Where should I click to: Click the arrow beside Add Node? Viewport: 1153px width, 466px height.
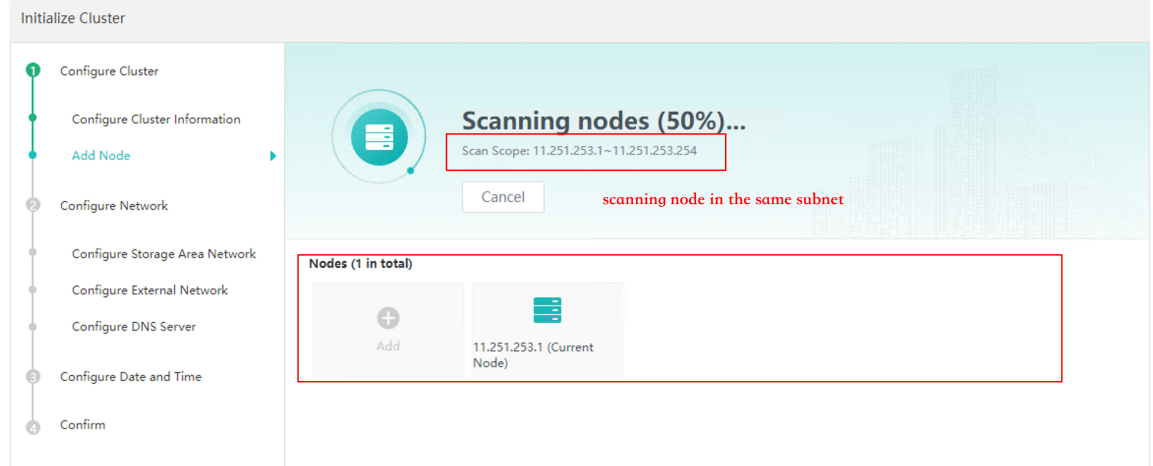click(x=273, y=156)
